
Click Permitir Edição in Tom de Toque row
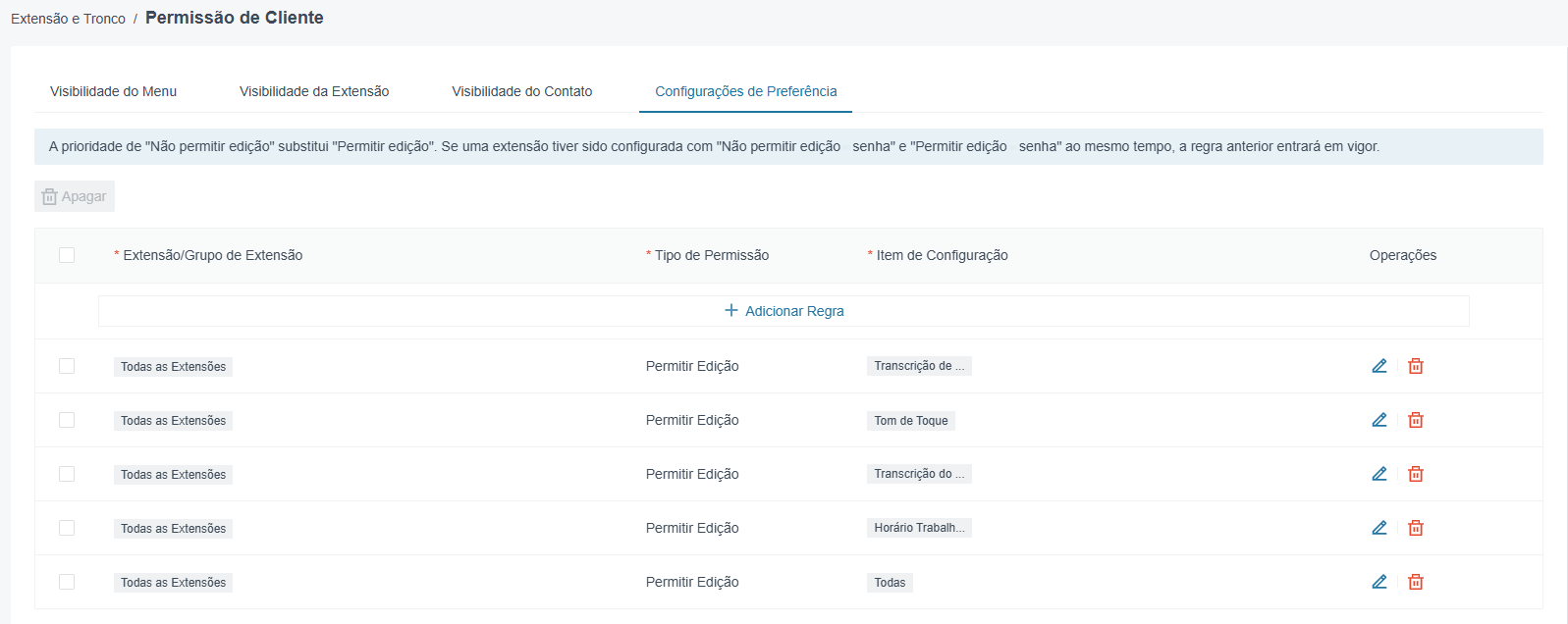tap(692, 420)
